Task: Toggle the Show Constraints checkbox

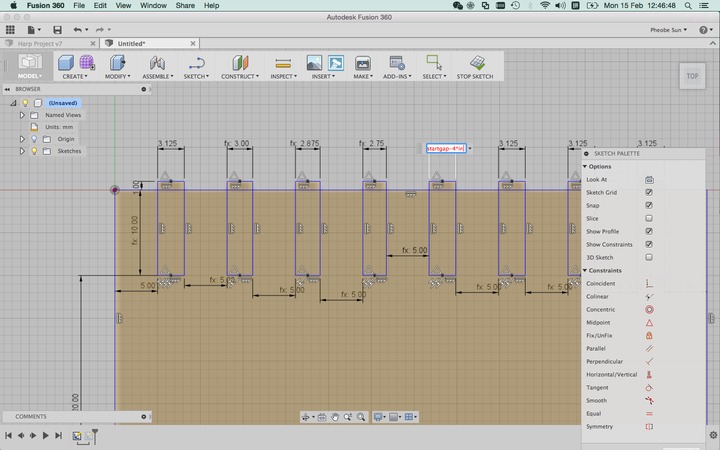Action: tap(649, 244)
